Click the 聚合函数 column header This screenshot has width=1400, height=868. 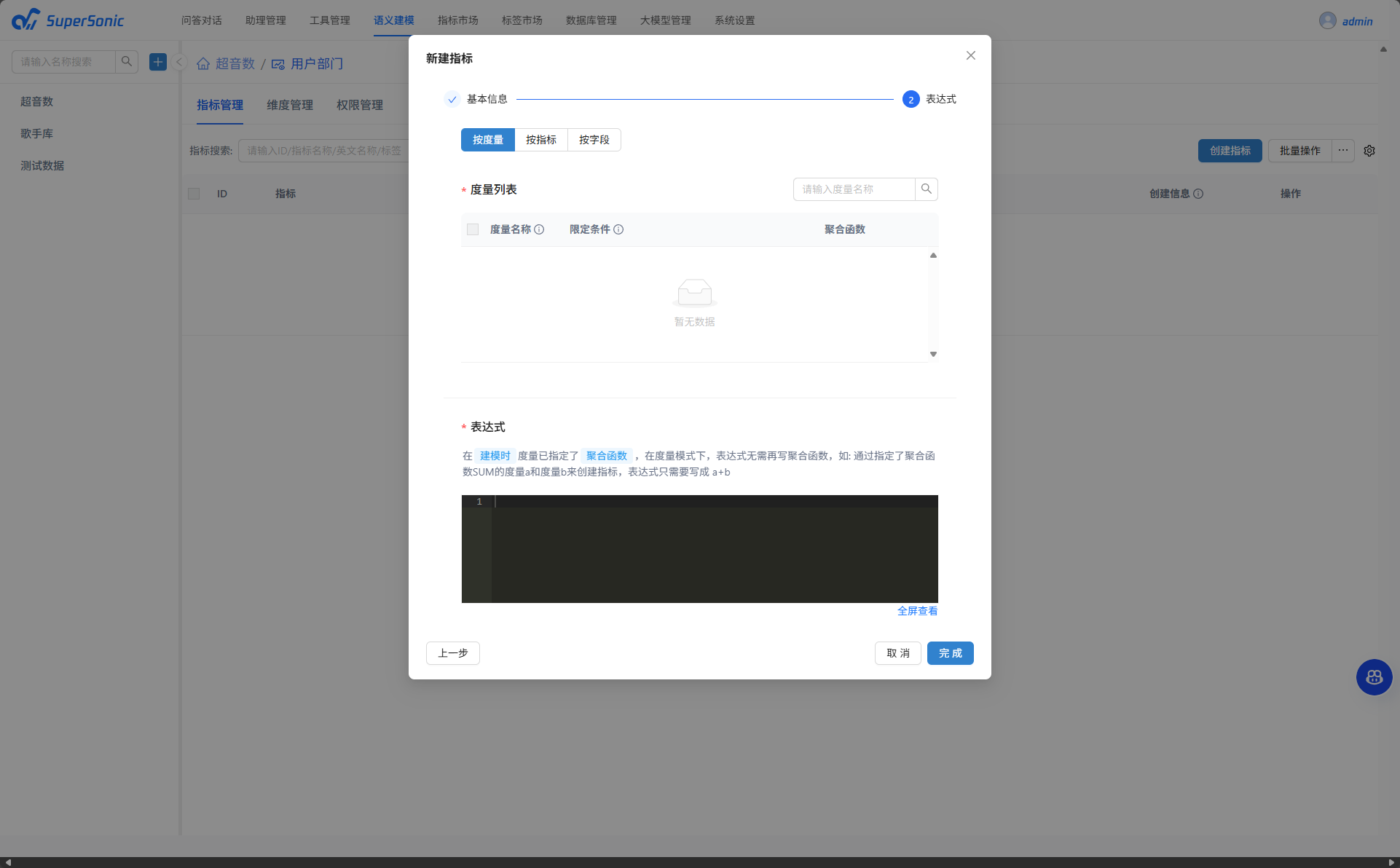[x=845, y=229]
